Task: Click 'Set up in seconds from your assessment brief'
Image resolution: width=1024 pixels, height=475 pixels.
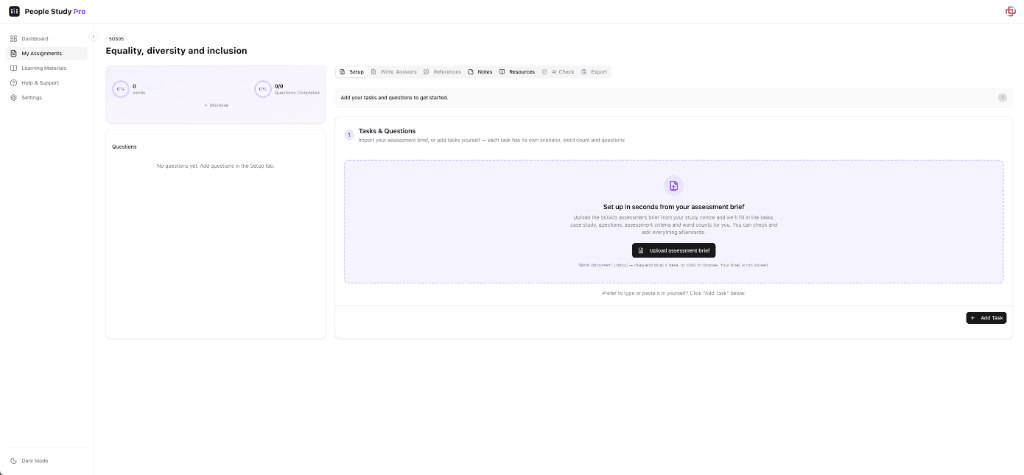Action: [673, 206]
